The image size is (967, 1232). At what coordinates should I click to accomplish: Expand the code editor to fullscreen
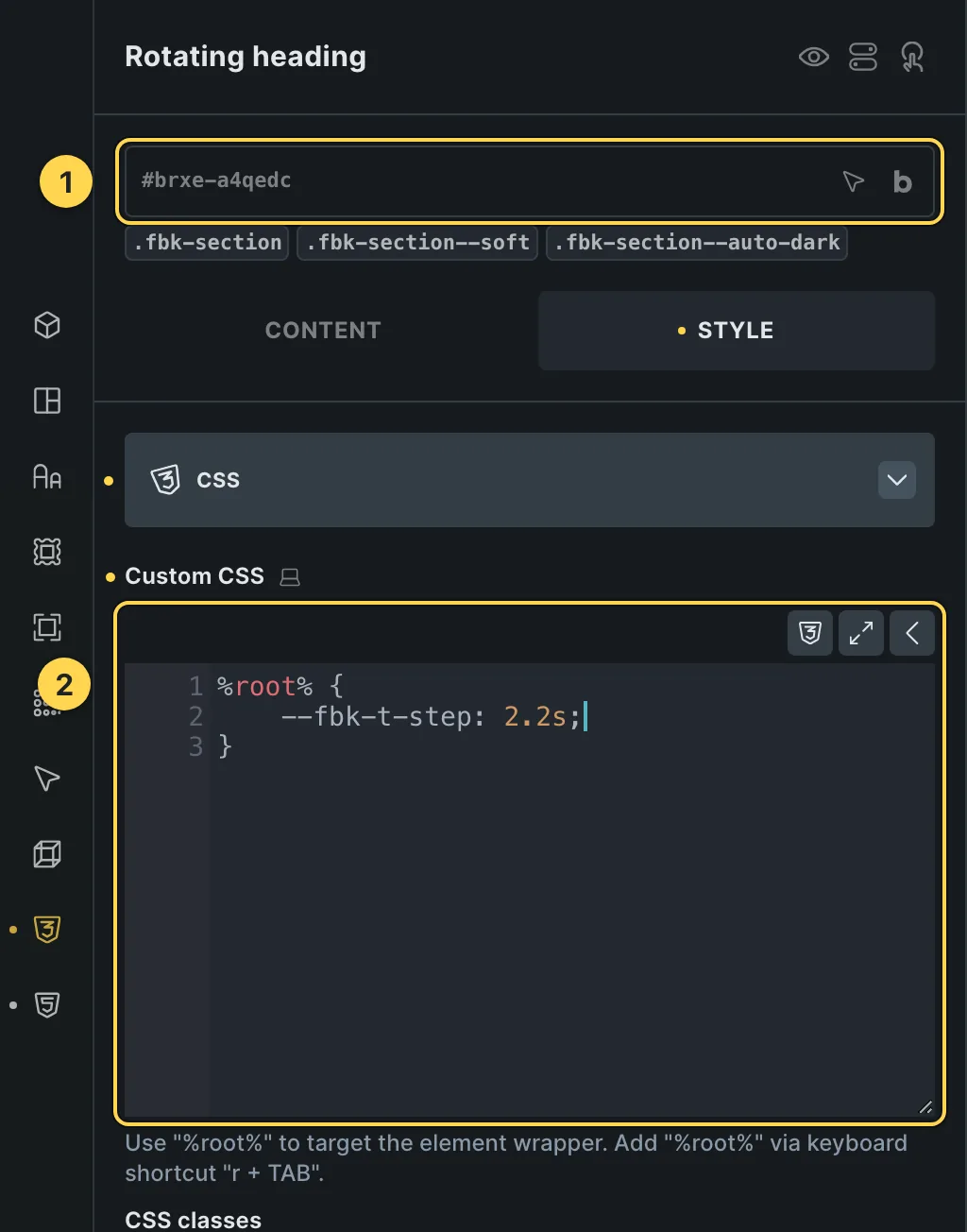[861, 633]
